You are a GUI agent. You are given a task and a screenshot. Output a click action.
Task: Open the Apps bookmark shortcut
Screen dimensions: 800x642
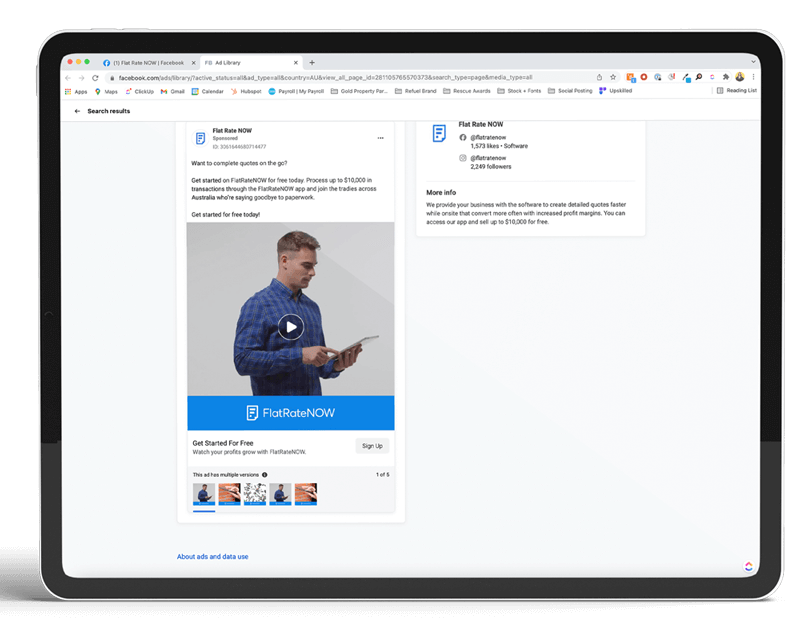(76, 91)
